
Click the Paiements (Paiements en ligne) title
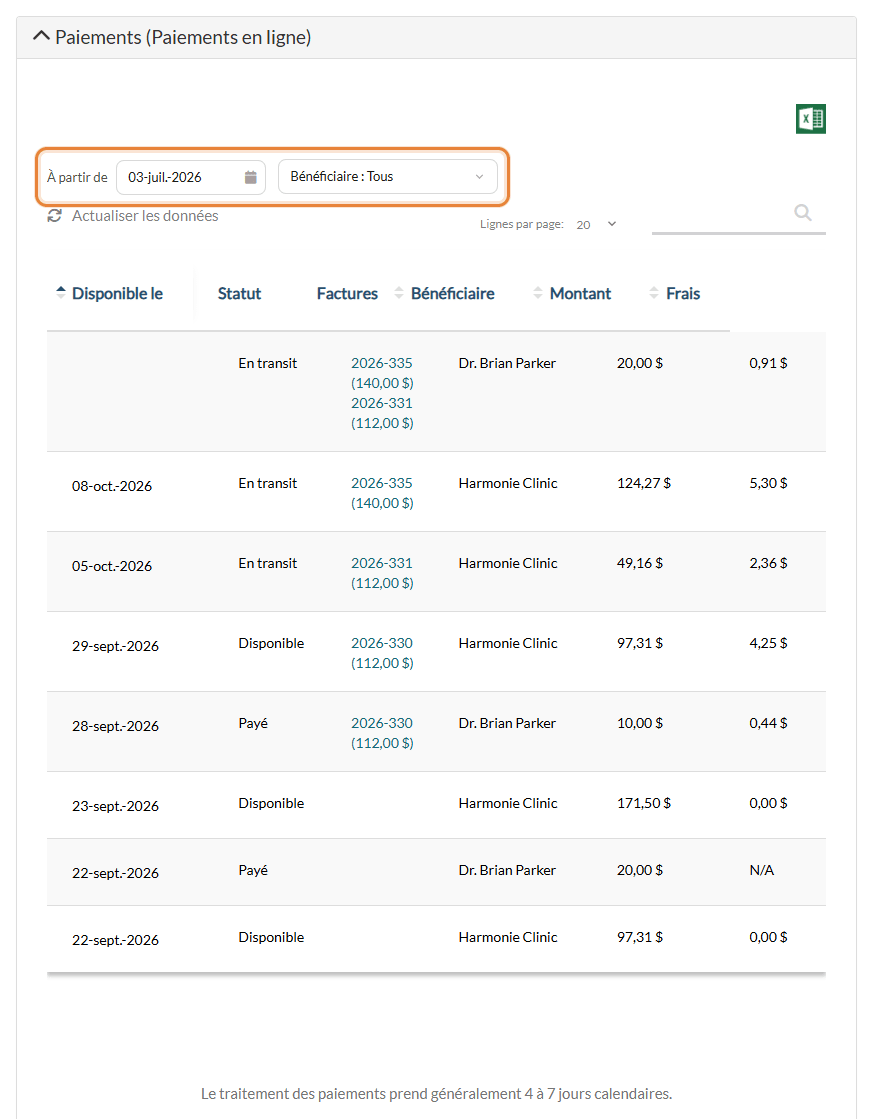pos(183,37)
